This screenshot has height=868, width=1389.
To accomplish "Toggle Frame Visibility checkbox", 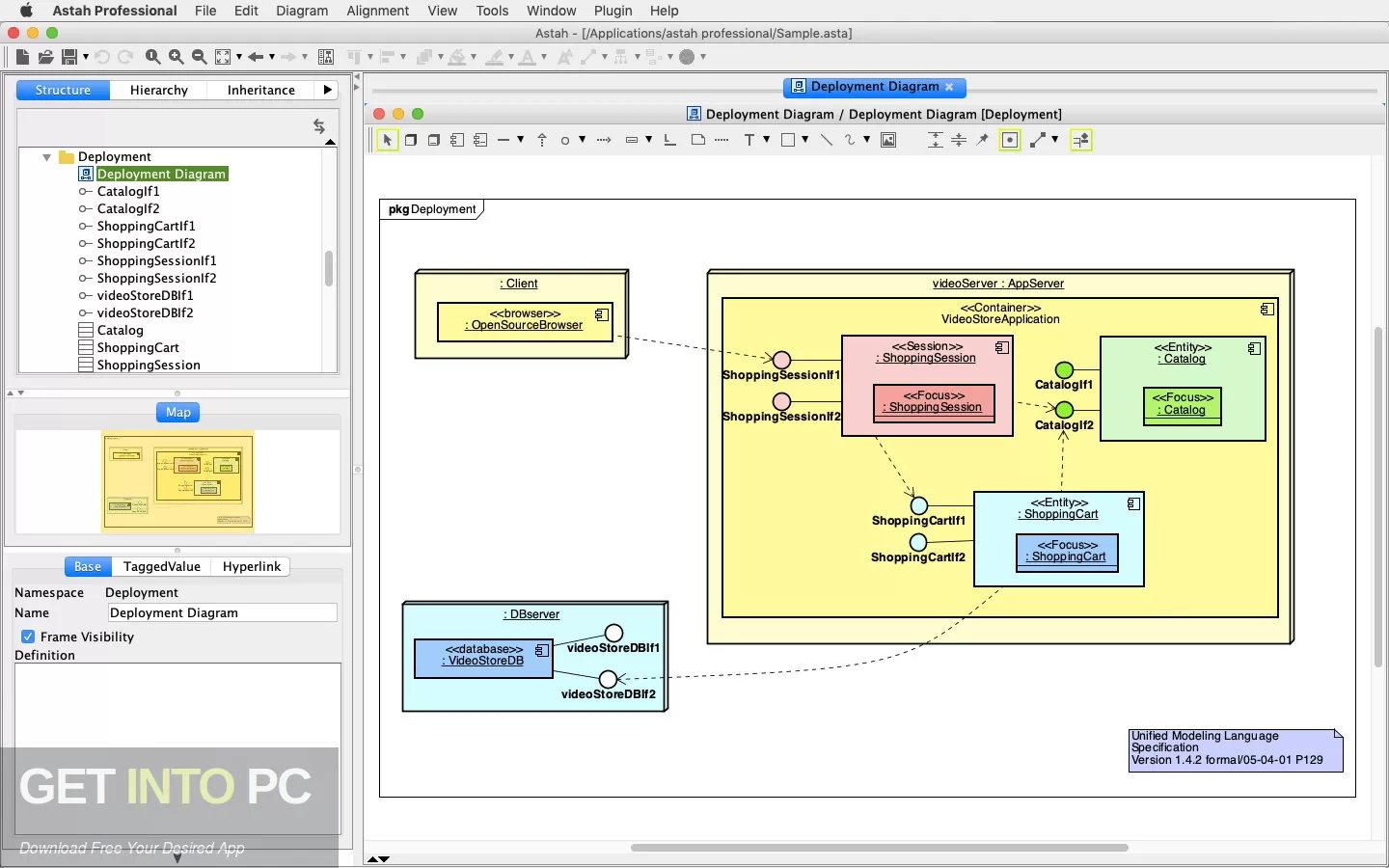I will tap(28, 637).
